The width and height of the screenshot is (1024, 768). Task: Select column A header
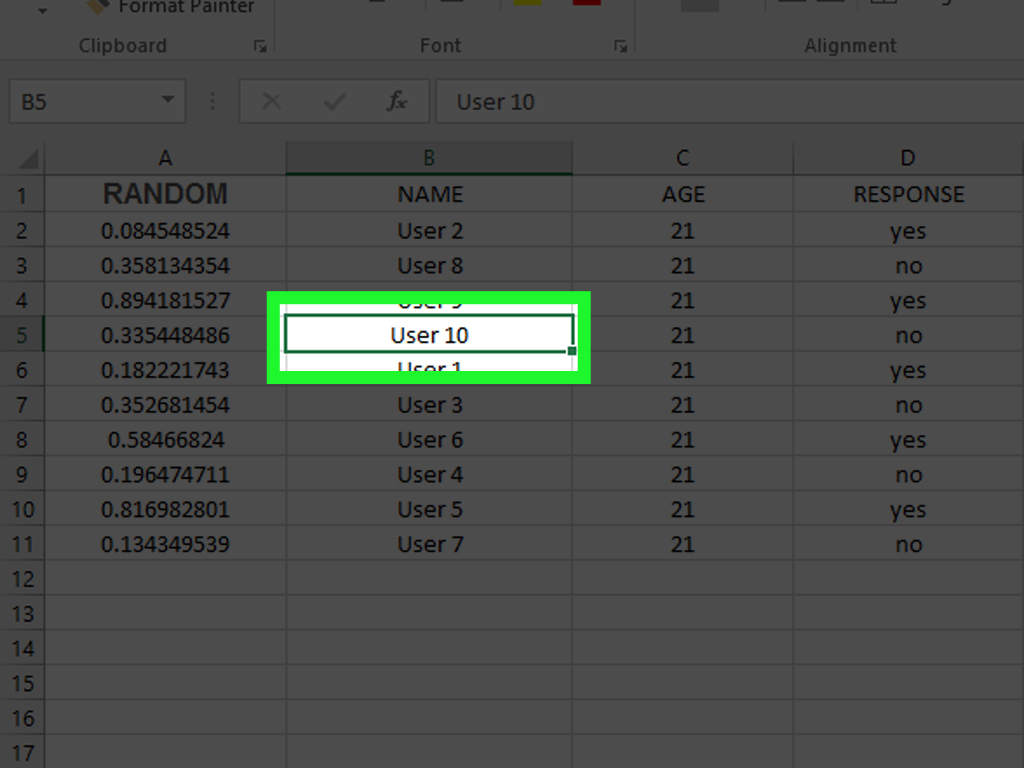pyautogui.click(x=165, y=157)
